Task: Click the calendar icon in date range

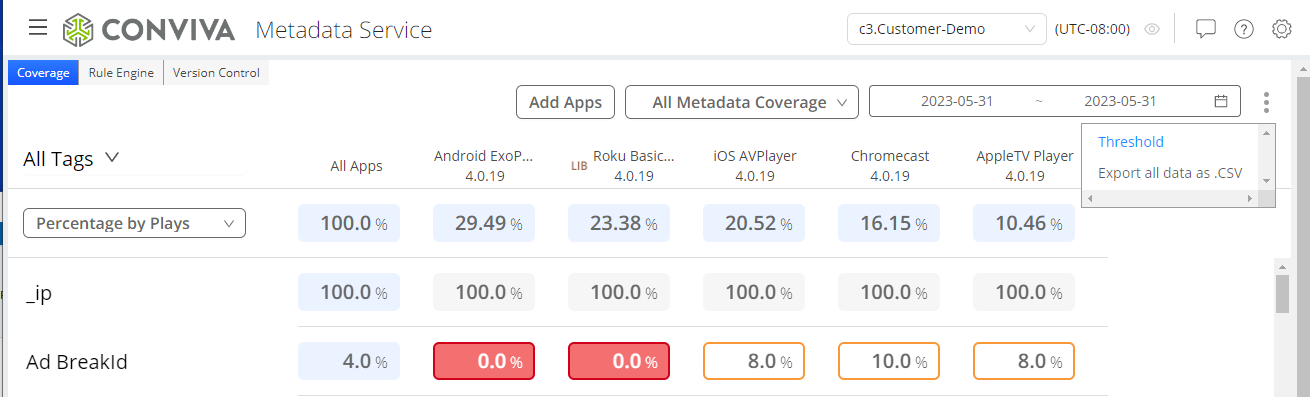Action: point(1221,101)
